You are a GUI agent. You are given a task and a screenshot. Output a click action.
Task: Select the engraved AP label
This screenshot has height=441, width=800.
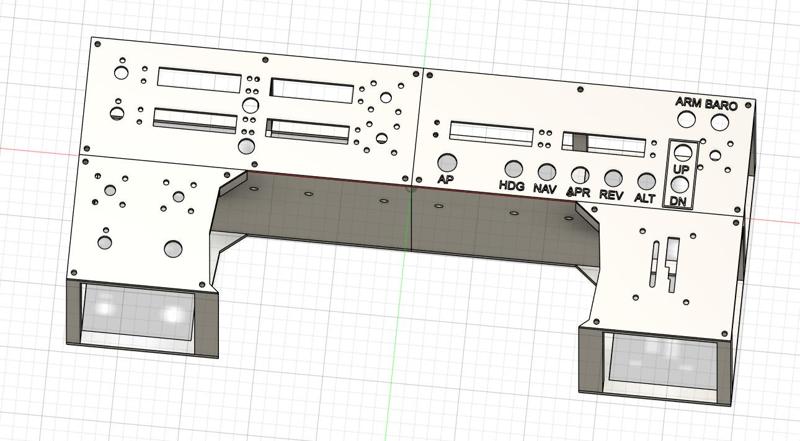tap(445, 179)
